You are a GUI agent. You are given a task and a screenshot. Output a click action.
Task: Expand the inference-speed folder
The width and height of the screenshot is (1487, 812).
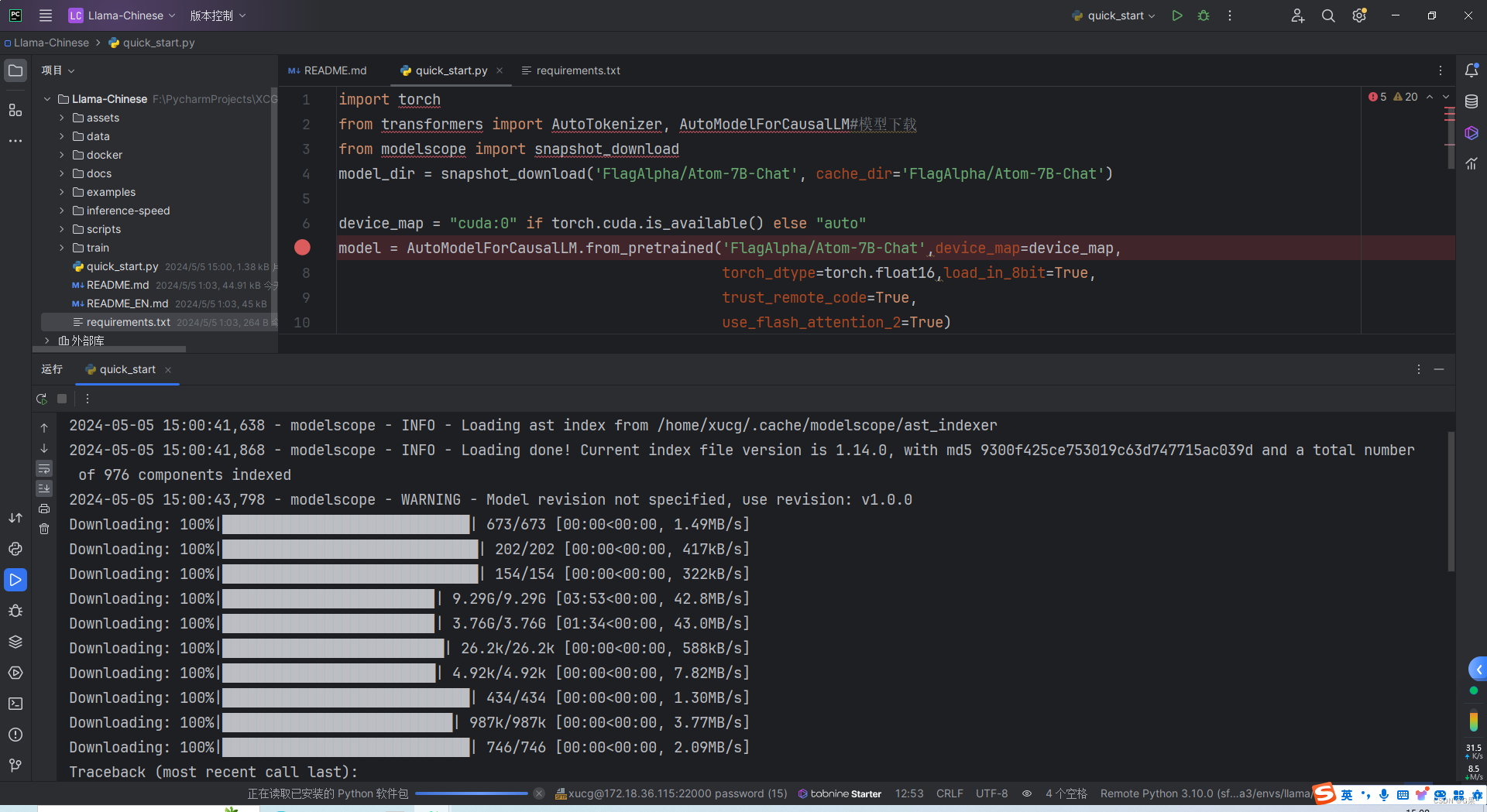point(62,211)
